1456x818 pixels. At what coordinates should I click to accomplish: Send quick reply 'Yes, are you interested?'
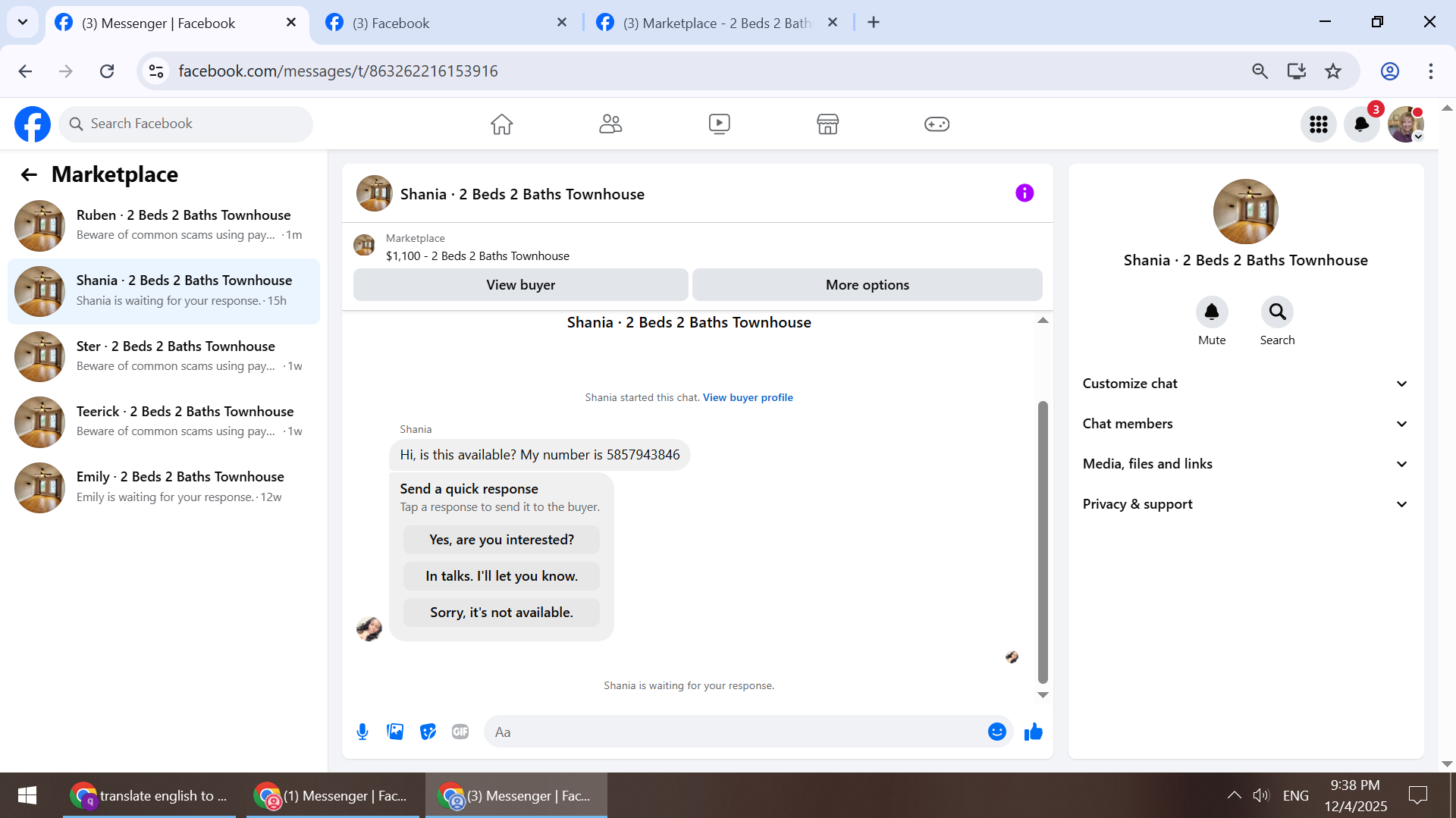pyautogui.click(x=501, y=540)
